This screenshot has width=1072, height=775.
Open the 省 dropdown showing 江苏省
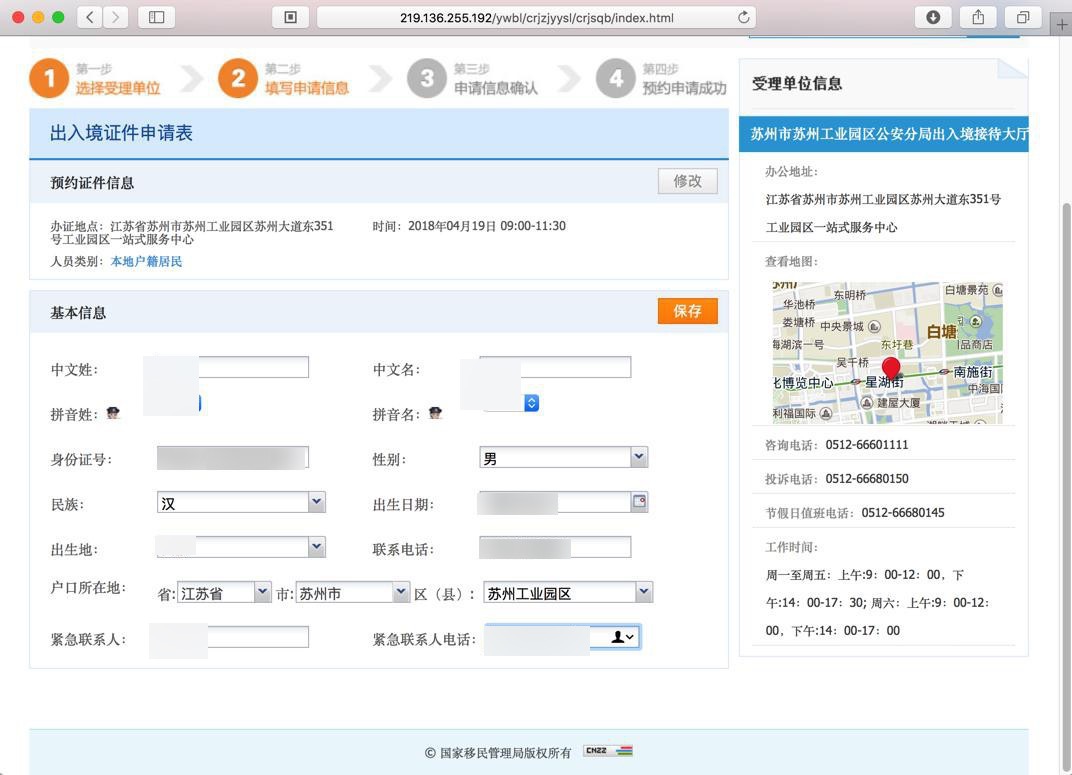224,593
